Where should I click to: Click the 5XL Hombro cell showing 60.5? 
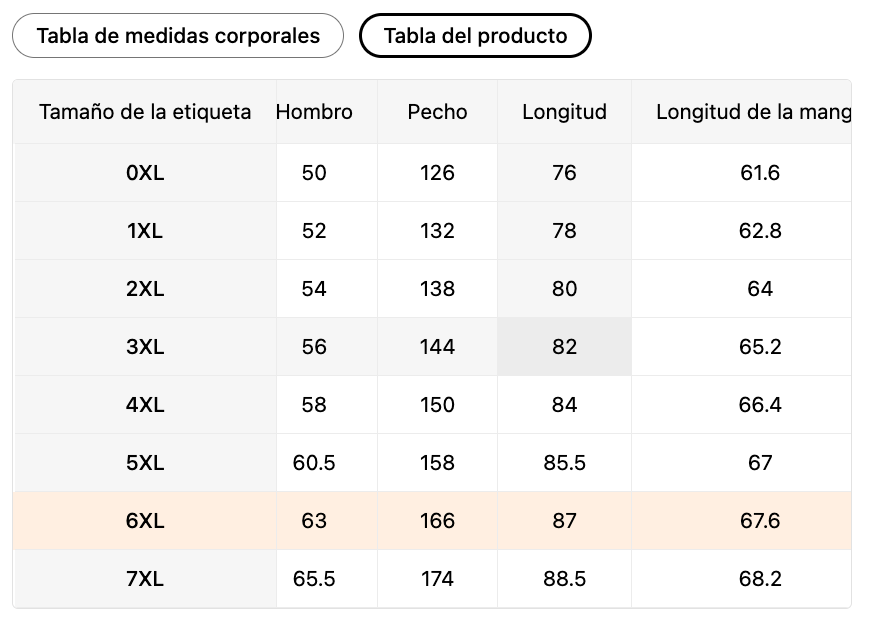[x=314, y=463]
